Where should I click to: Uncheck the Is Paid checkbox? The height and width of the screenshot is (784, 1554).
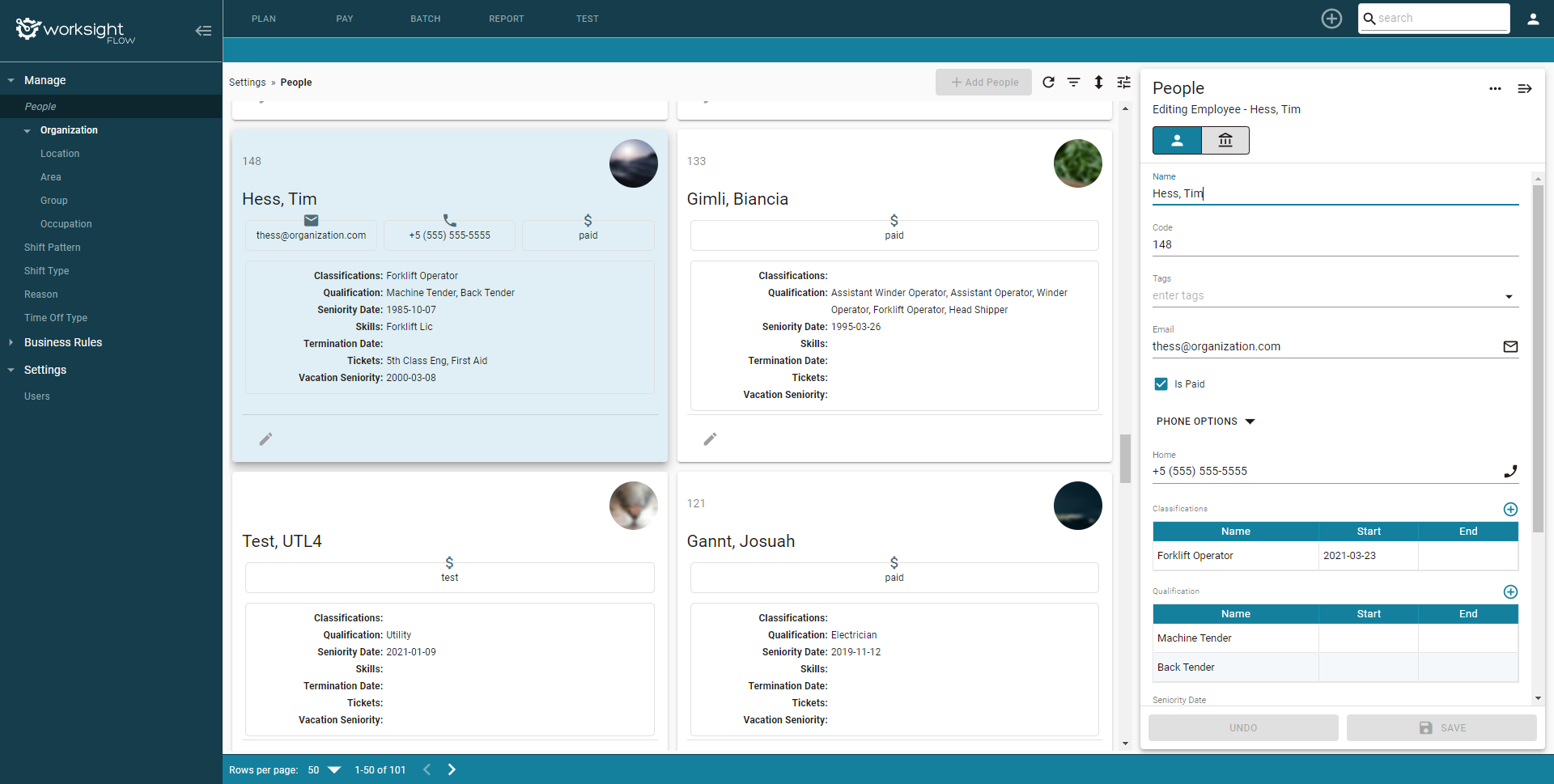click(x=1161, y=384)
